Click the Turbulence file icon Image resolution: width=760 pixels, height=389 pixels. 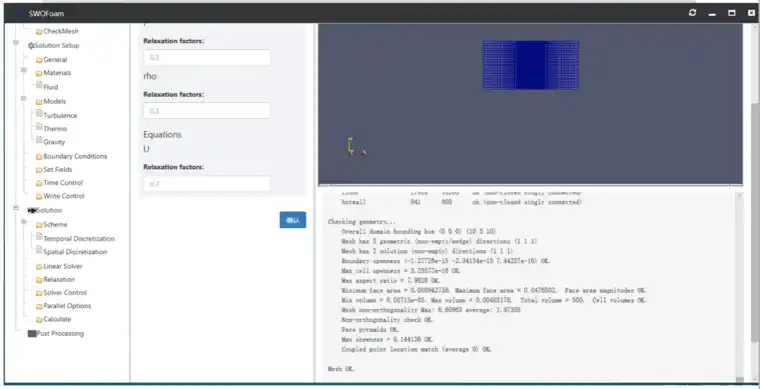[39, 114]
